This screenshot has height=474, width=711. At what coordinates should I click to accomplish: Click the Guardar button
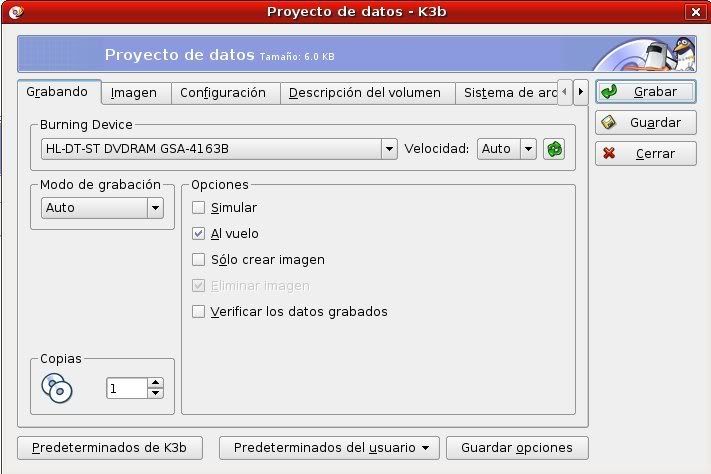point(646,122)
